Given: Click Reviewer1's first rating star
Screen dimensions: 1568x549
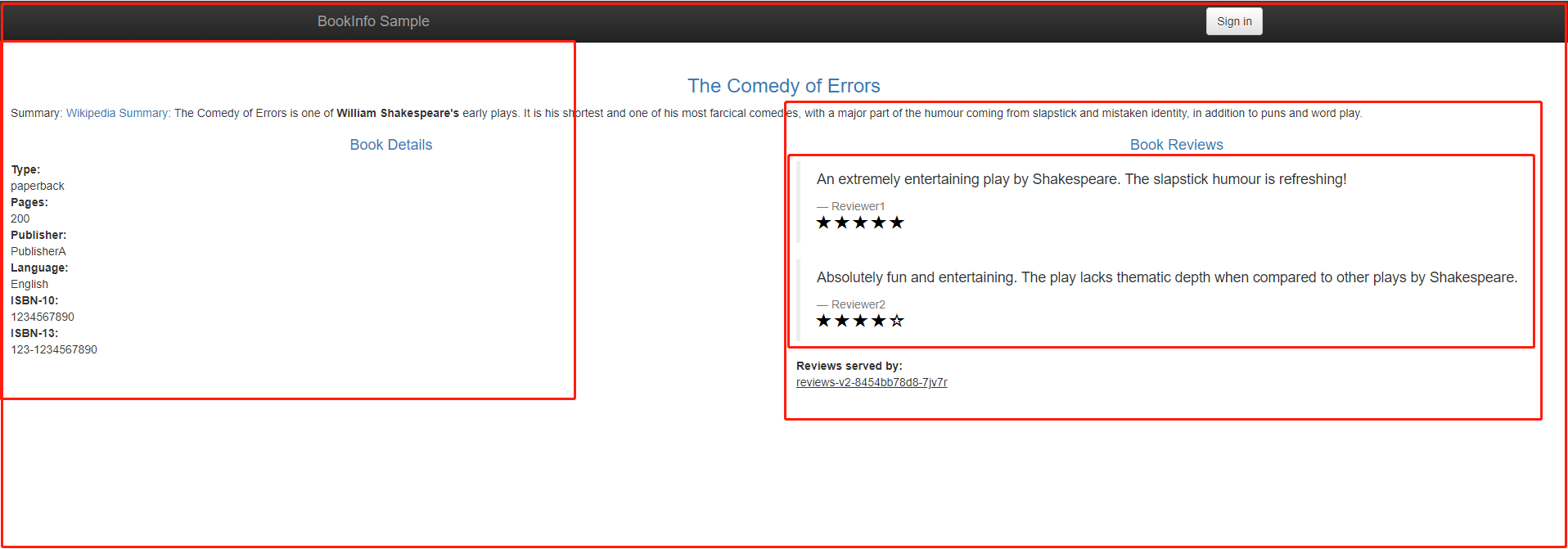Looking at the screenshot, I should click(x=823, y=223).
